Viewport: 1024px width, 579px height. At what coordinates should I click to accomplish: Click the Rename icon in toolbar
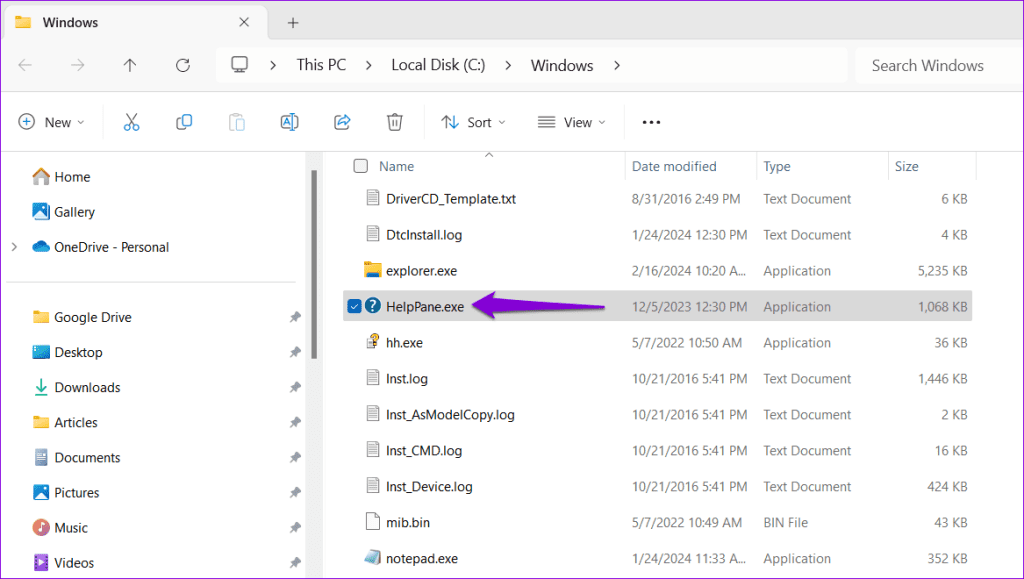point(289,122)
